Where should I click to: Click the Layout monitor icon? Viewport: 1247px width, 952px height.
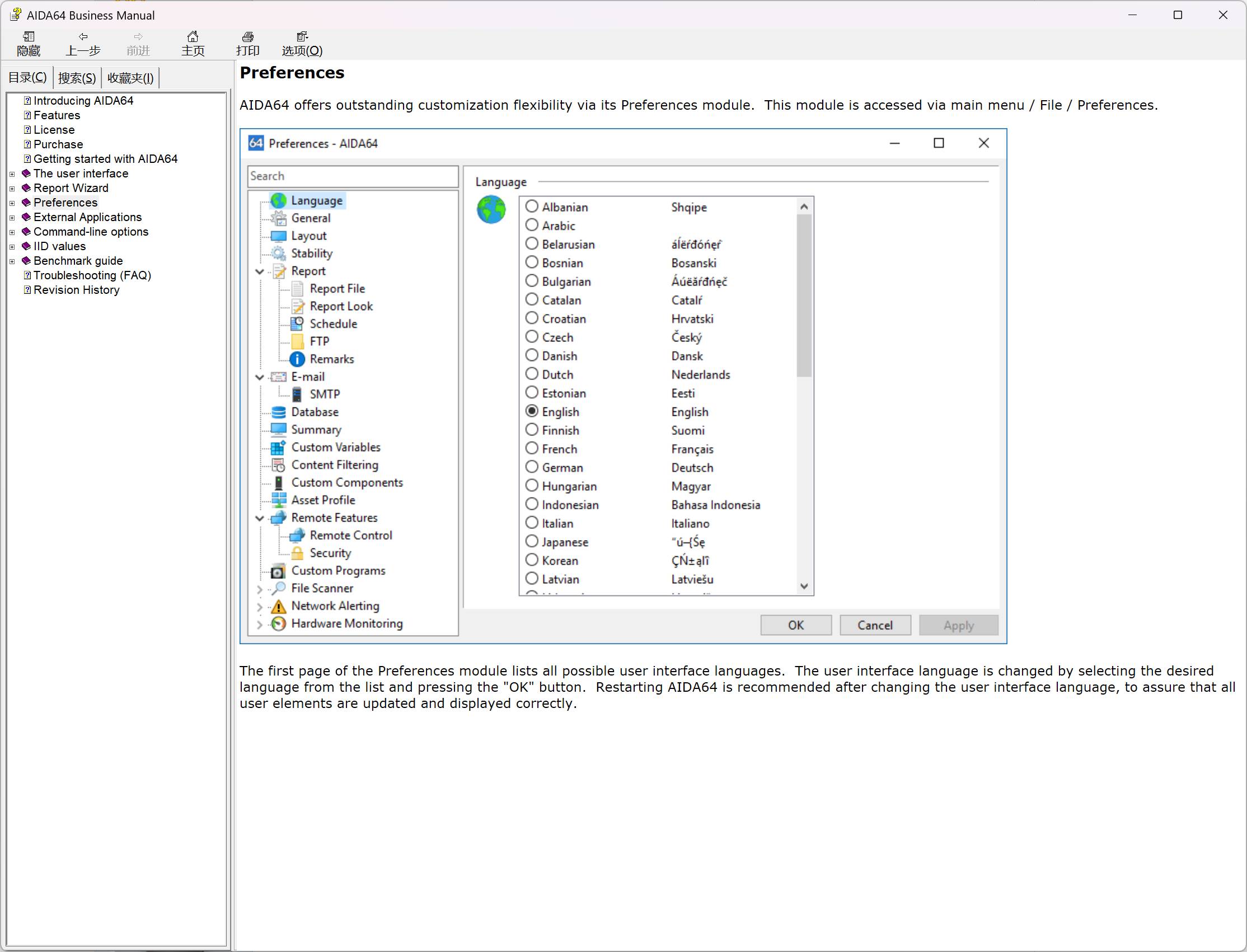[278, 236]
